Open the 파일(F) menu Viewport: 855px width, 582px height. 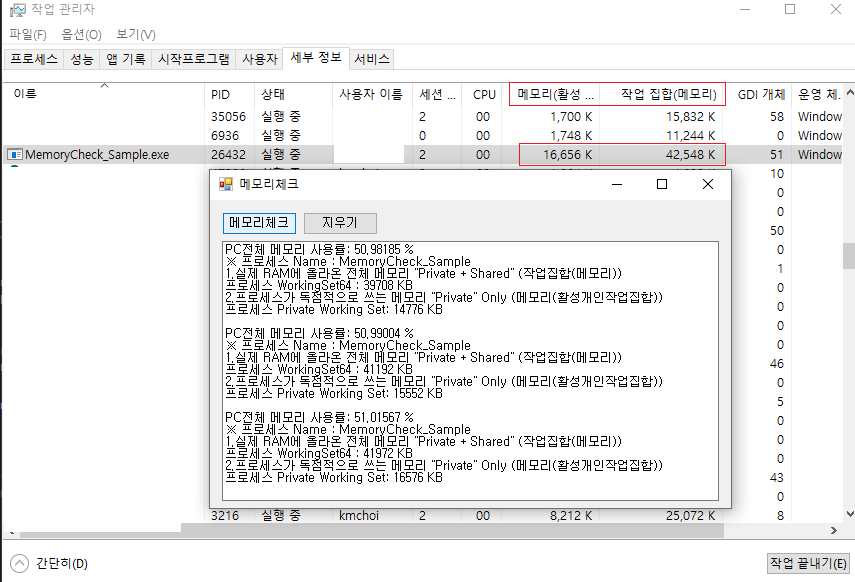(x=27, y=34)
